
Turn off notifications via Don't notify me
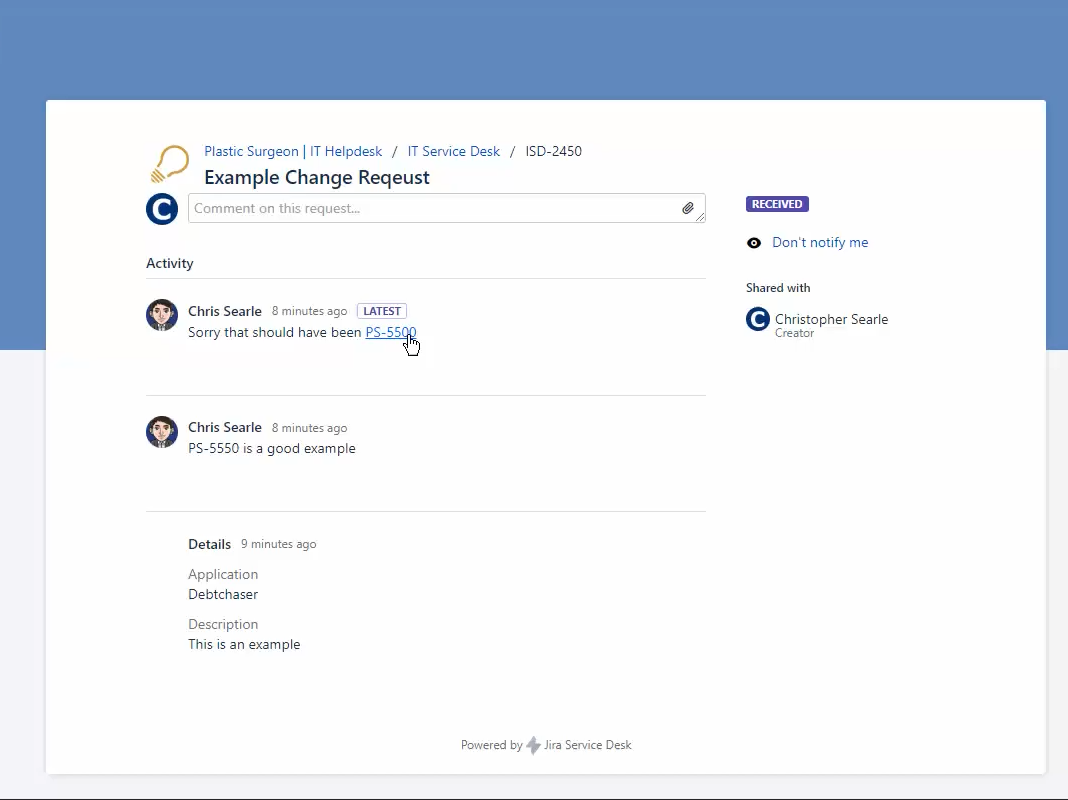[x=820, y=242]
